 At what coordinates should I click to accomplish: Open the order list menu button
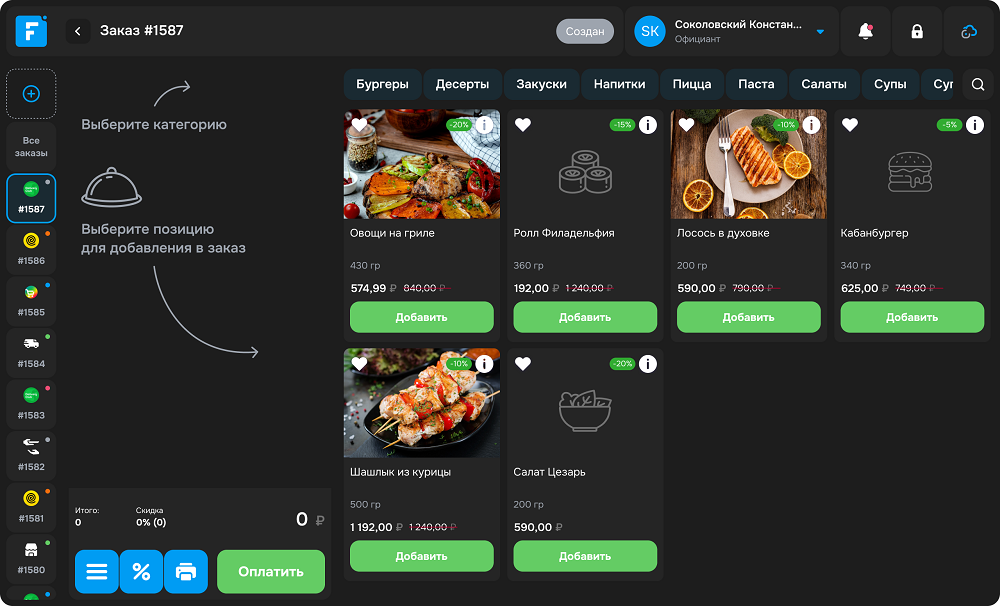tap(97, 572)
